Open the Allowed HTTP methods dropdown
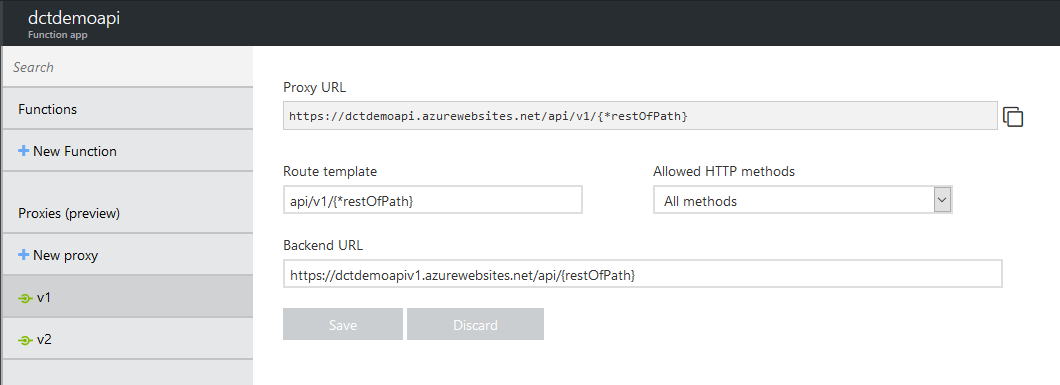The width and height of the screenshot is (1060, 385). click(x=802, y=201)
